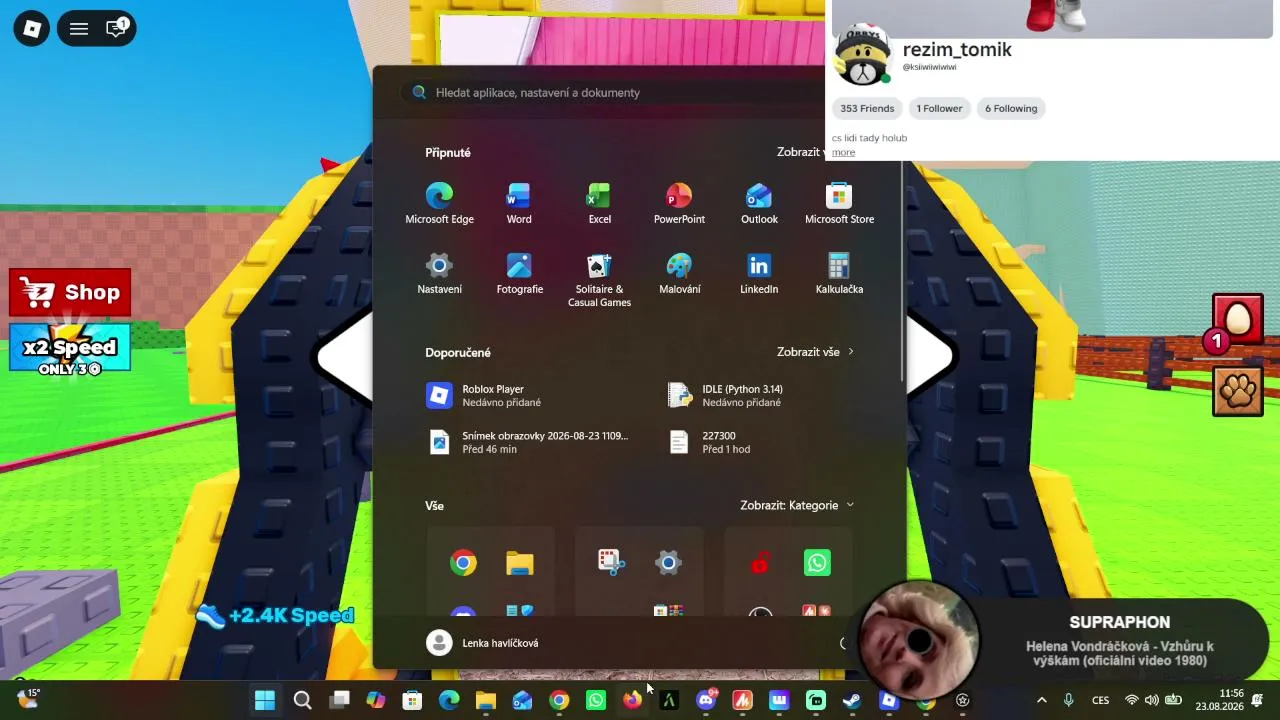Open the Snímek obrazovky recent file

pyautogui.click(x=528, y=442)
